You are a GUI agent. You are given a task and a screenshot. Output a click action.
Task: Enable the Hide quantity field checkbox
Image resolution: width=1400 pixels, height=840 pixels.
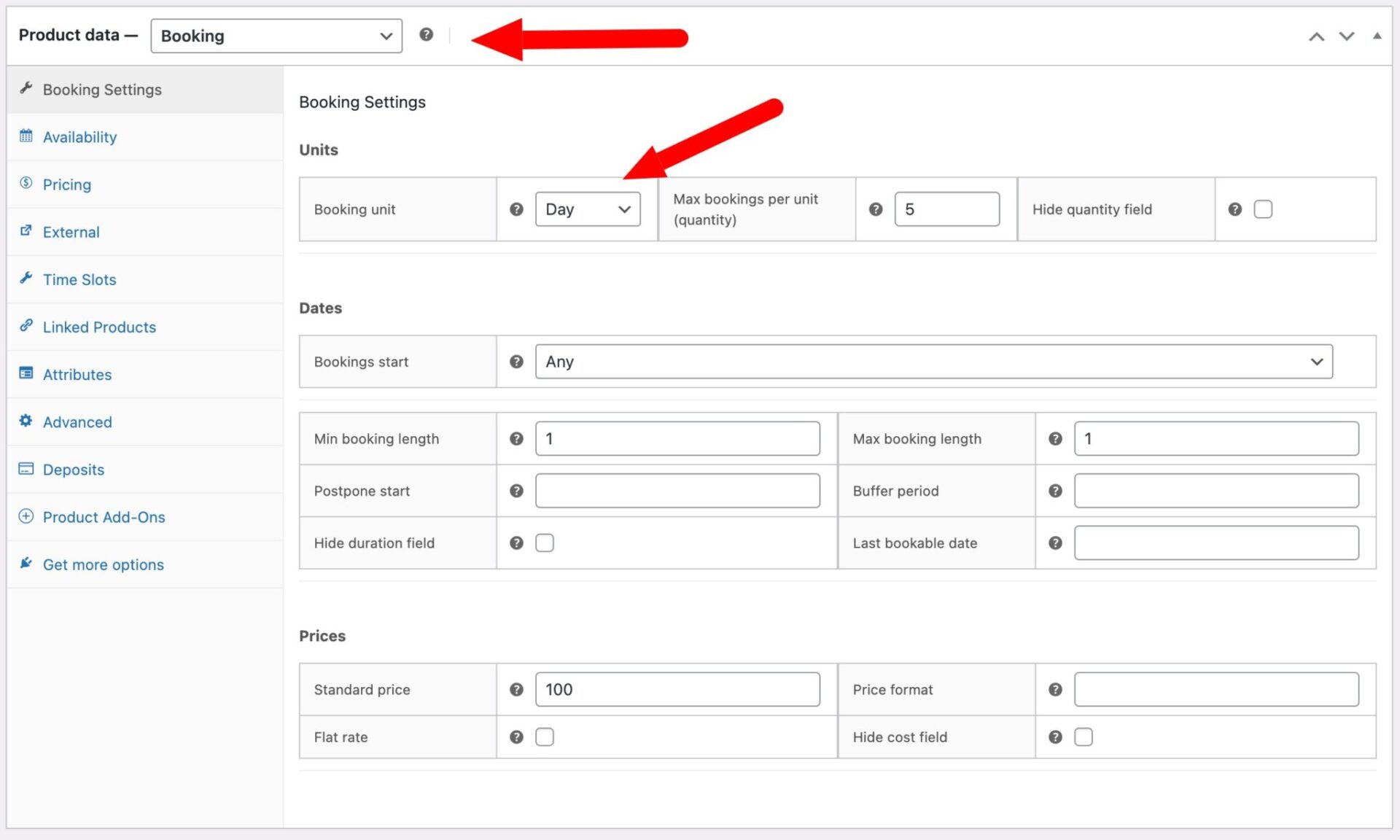click(x=1262, y=209)
